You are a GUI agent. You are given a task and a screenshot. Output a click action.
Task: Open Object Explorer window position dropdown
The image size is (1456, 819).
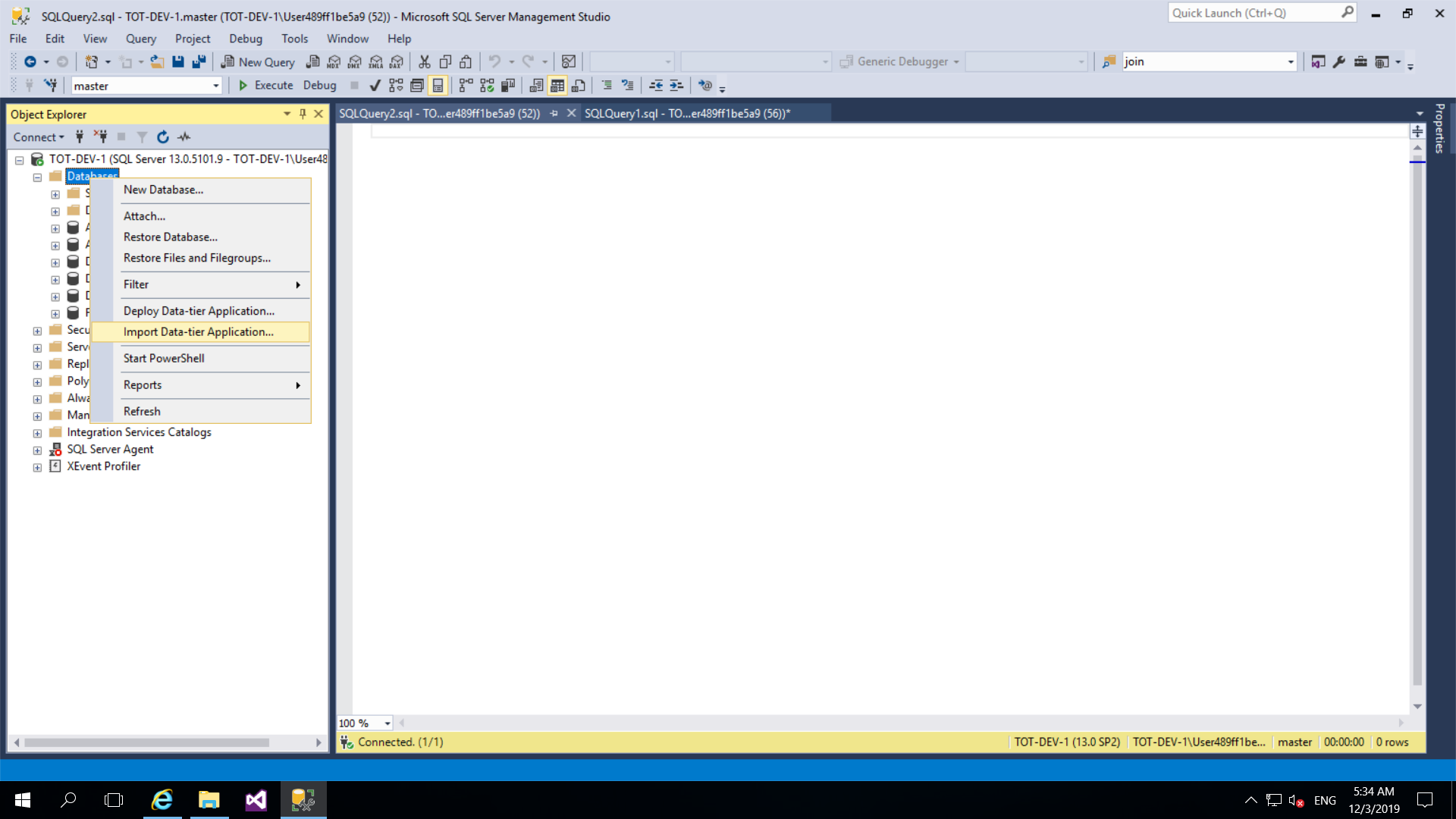click(287, 115)
